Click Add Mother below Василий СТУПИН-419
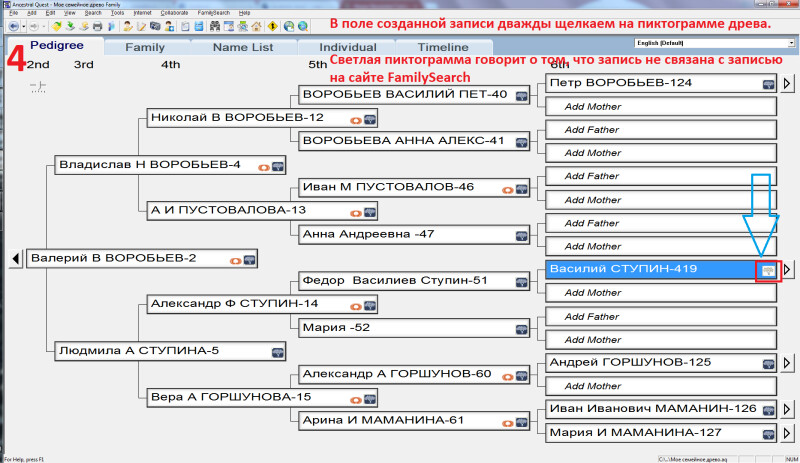Viewport: 800px width, 463px height. (661, 293)
